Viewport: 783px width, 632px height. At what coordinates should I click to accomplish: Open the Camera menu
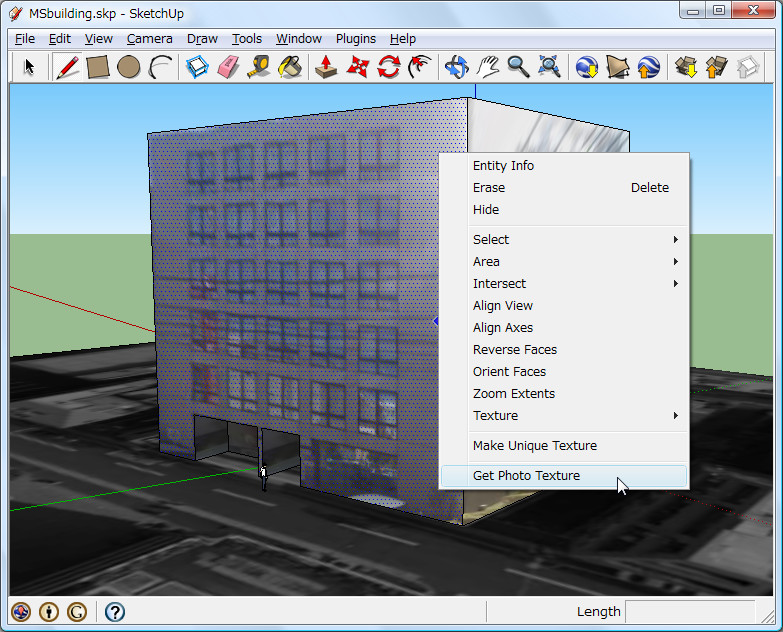pyautogui.click(x=149, y=38)
